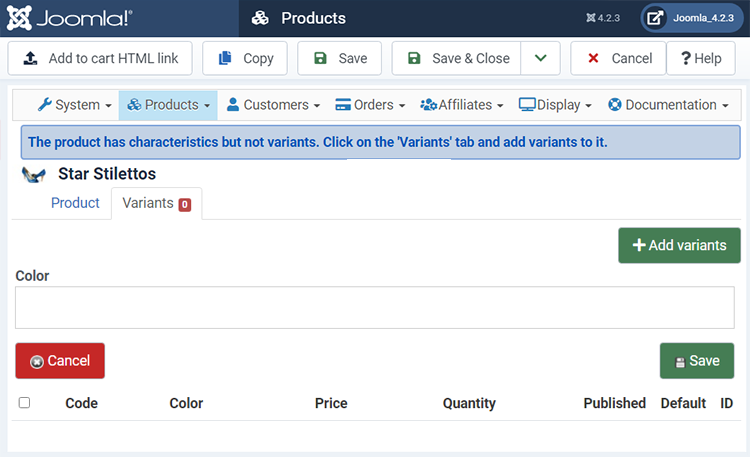Toggle the select-all checkbox in variants table
The height and width of the screenshot is (458, 750).
click(24, 403)
